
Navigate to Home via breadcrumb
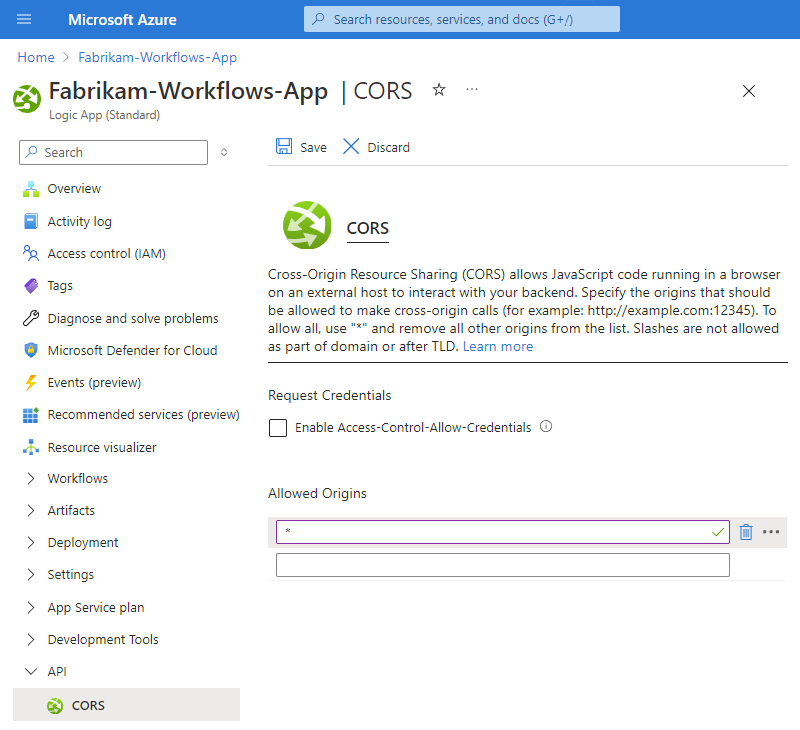36,57
